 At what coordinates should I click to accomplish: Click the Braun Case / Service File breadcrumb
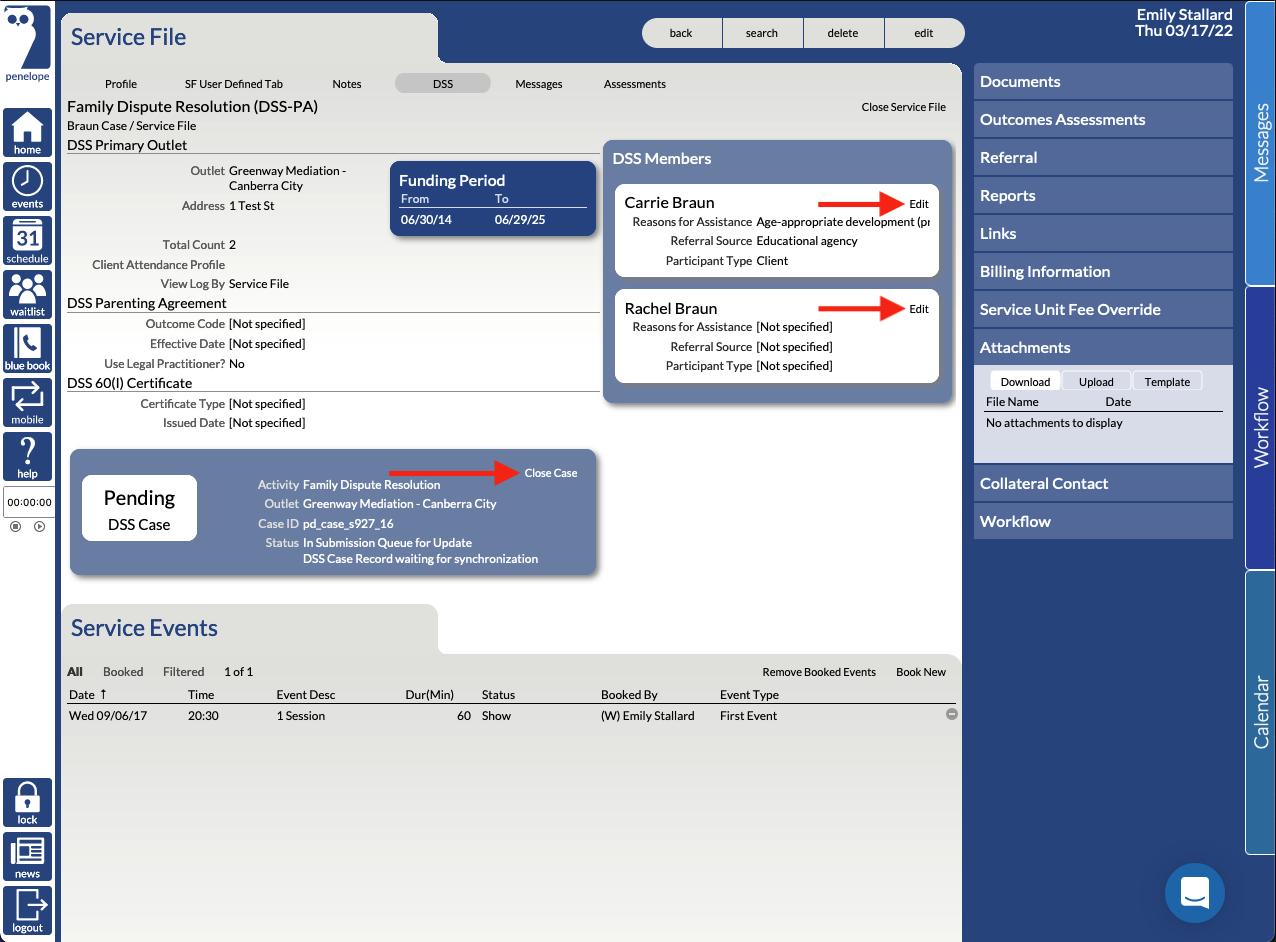(x=131, y=126)
